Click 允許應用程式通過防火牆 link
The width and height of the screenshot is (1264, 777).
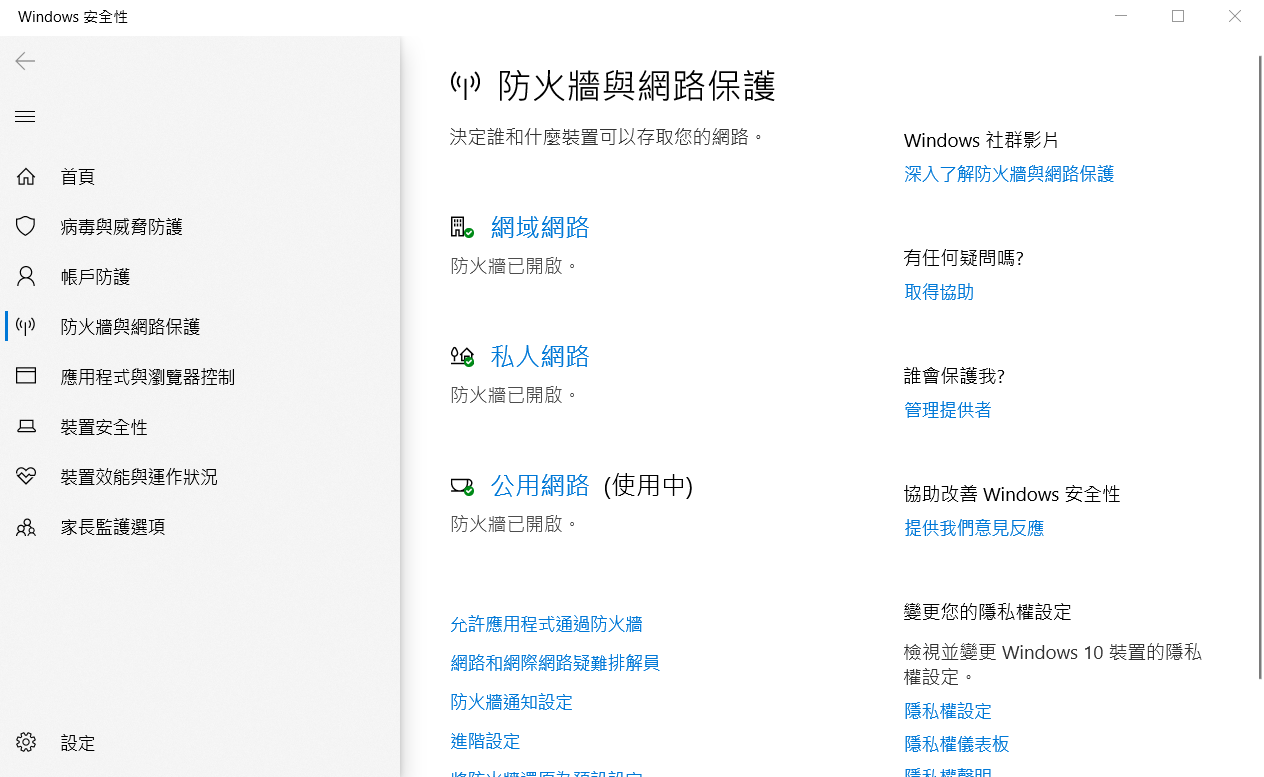[546, 624]
